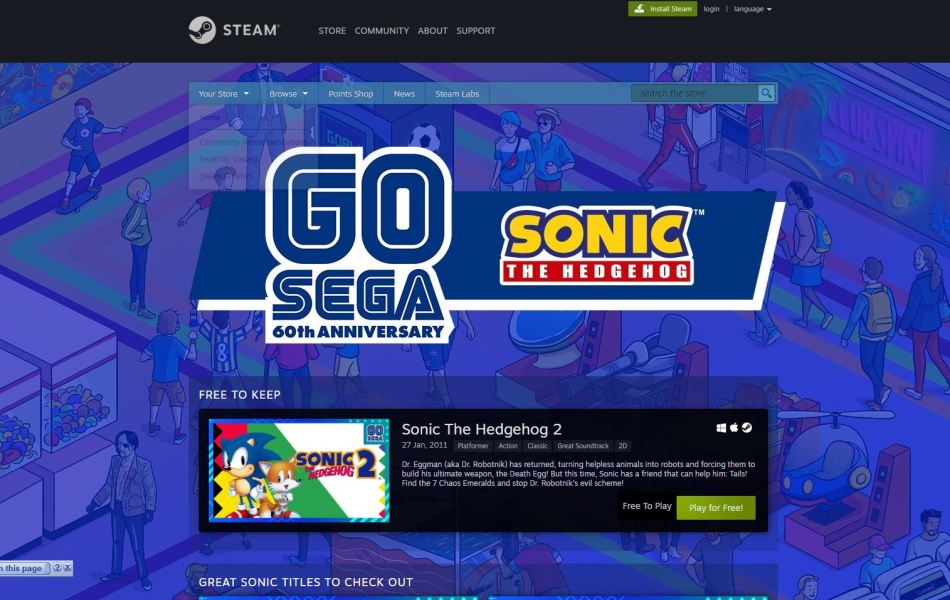This screenshot has height=600, width=950.
Task: Click the Steam logo in the header
Action: pyautogui.click(x=234, y=30)
